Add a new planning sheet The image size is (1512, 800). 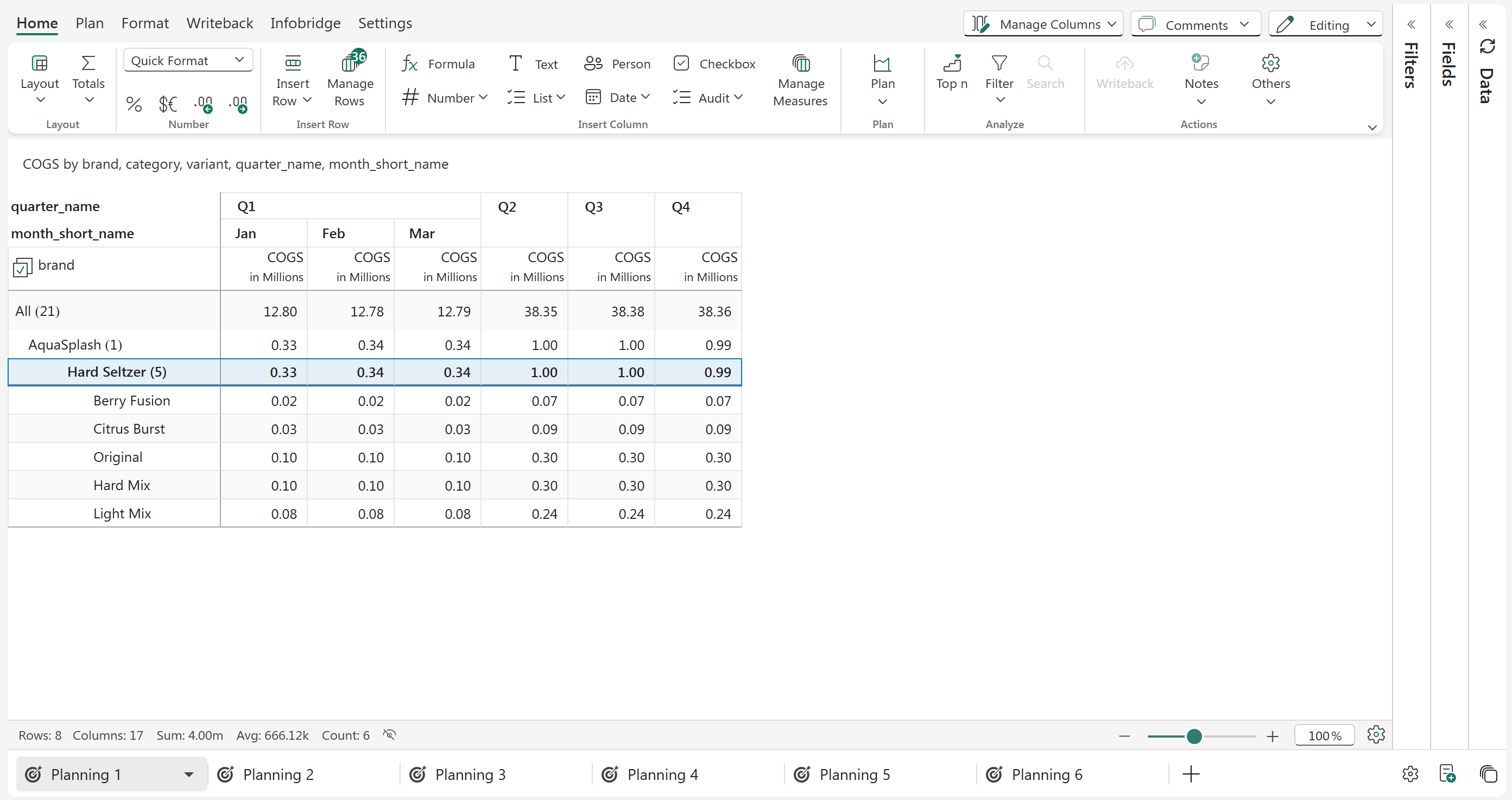pyautogui.click(x=1191, y=774)
